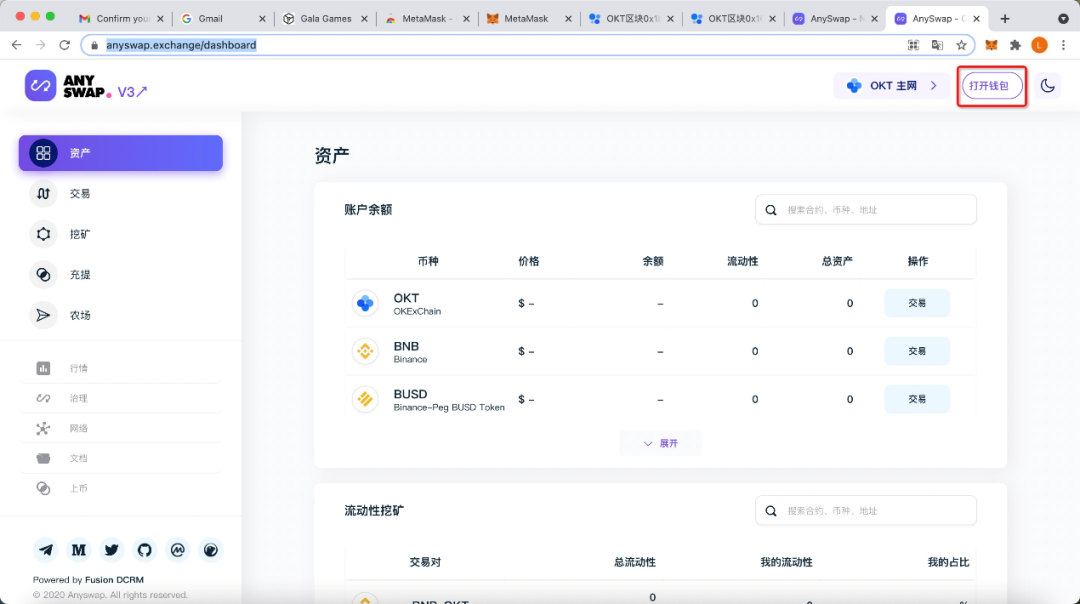Reload the page with refresh icon
The height and width of the screenshot is (604, 1080).
[x=65, y=45]
